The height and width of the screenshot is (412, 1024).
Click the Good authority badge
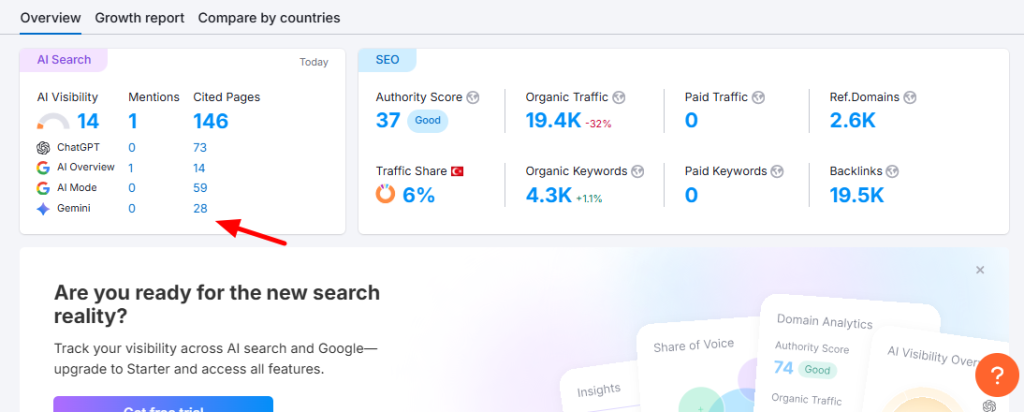428,121
